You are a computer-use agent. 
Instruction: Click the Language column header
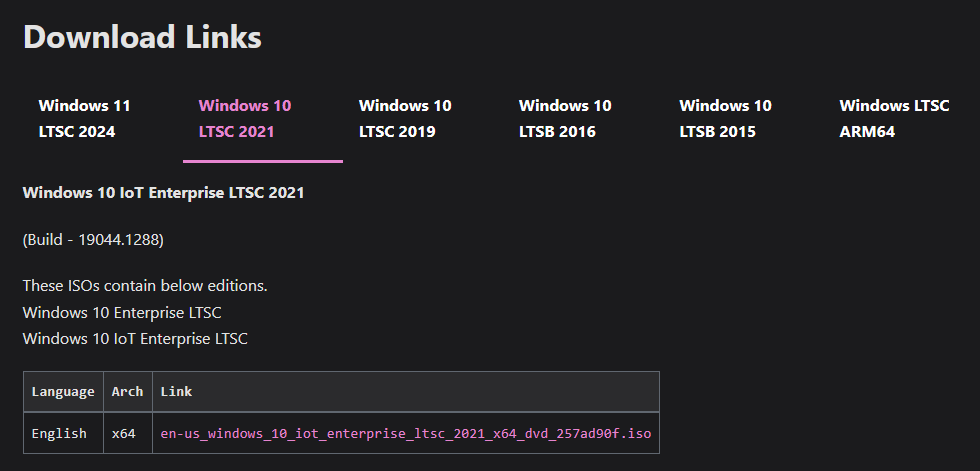63,392
